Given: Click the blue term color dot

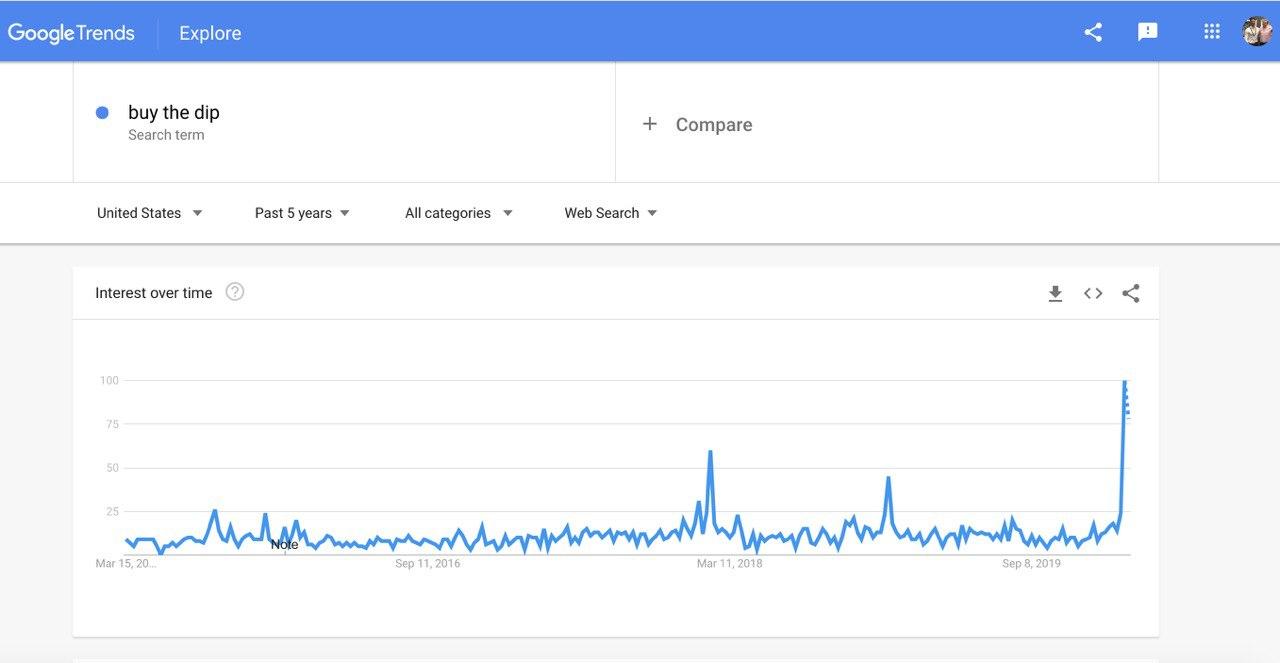Looking at the screenshot, I should (102, 113).
